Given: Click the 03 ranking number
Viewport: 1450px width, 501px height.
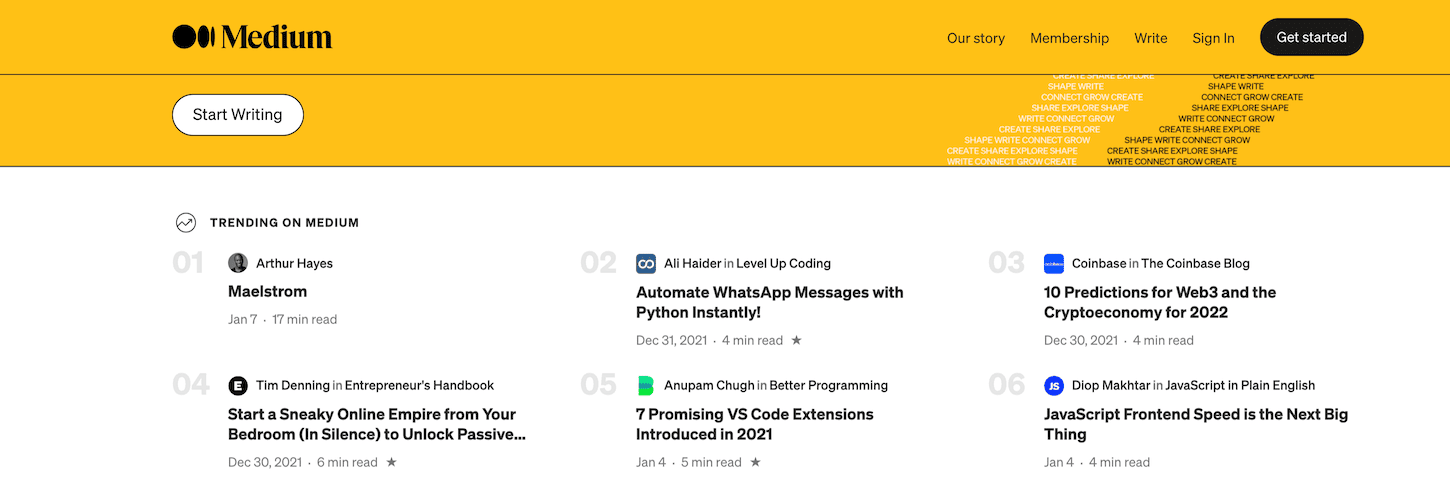Looking at the screenshot, I should (1006, 263).
